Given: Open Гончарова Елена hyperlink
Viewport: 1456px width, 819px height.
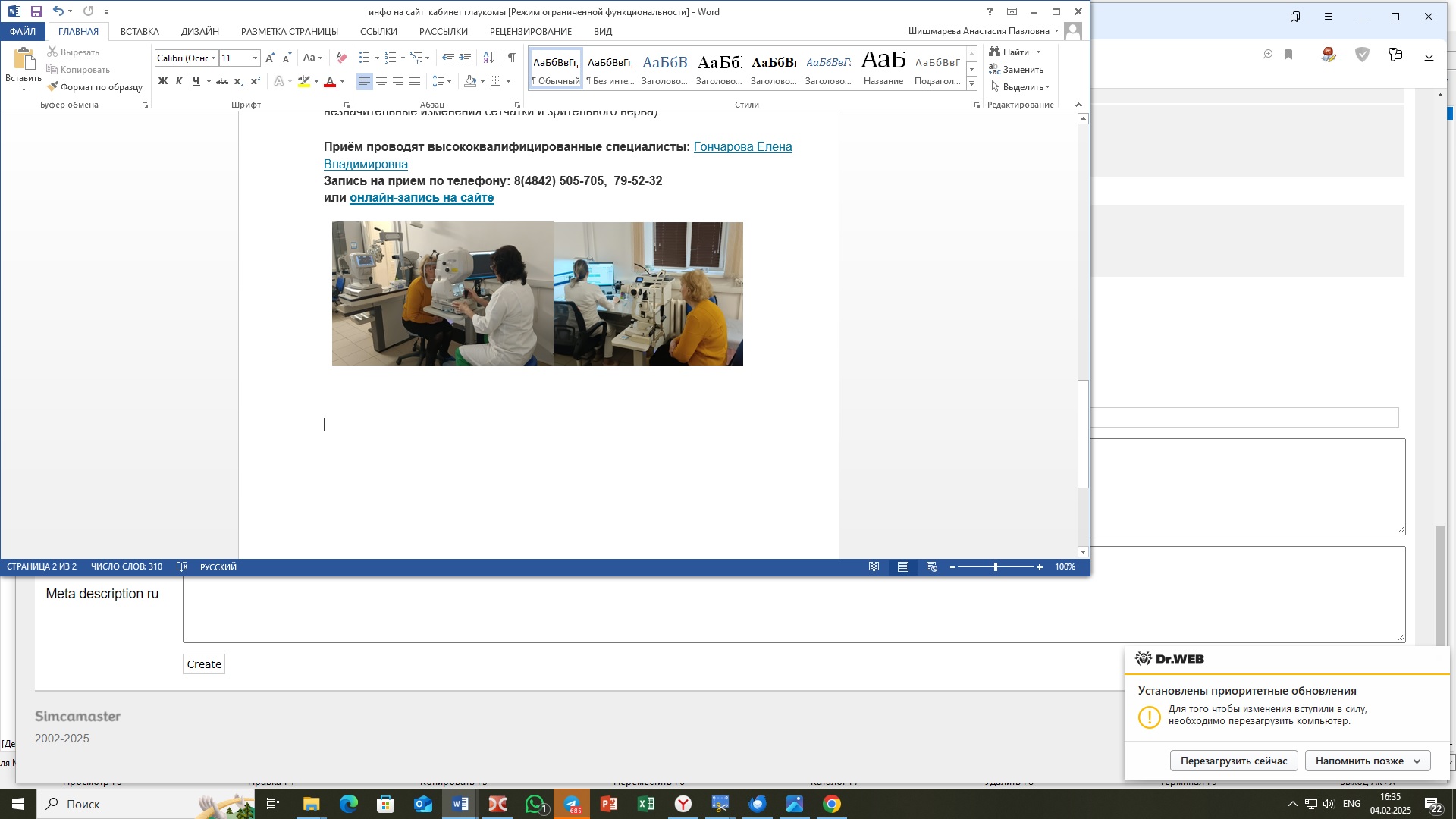Looking at the screenshot, I should coord(742,147).
